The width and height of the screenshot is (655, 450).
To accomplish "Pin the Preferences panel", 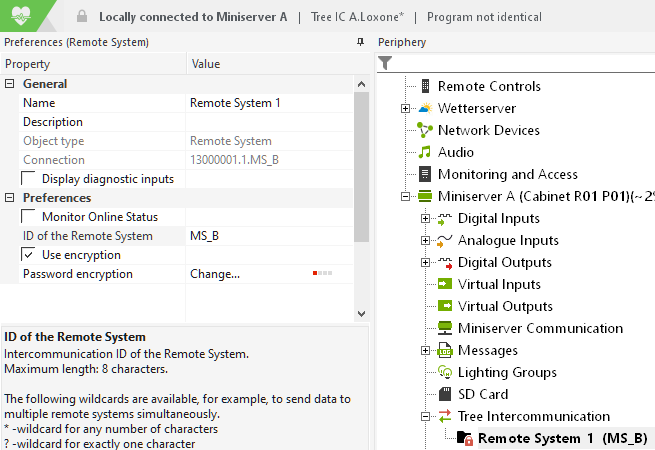I will [360, 43].
